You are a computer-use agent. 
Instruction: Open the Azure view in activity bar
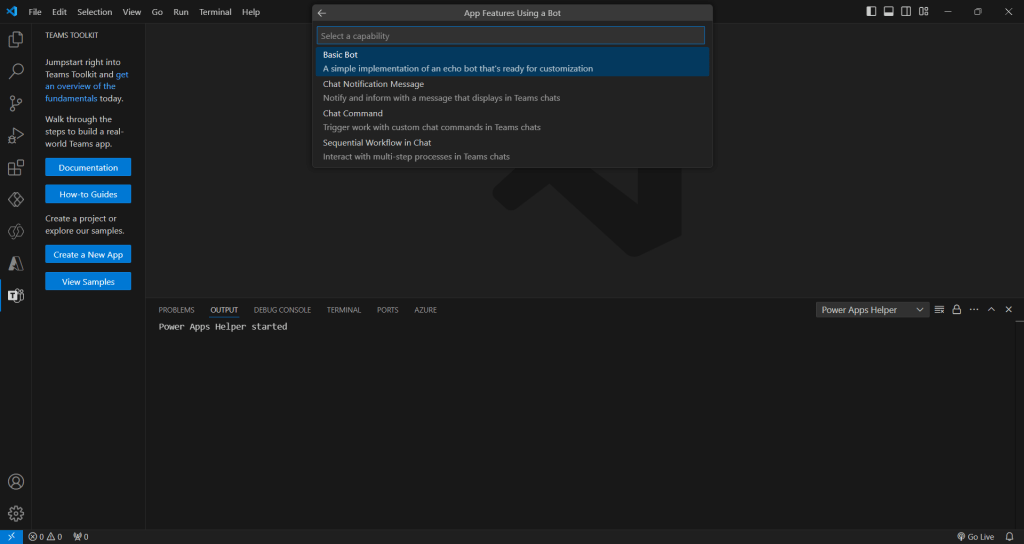tap(16, 264)
